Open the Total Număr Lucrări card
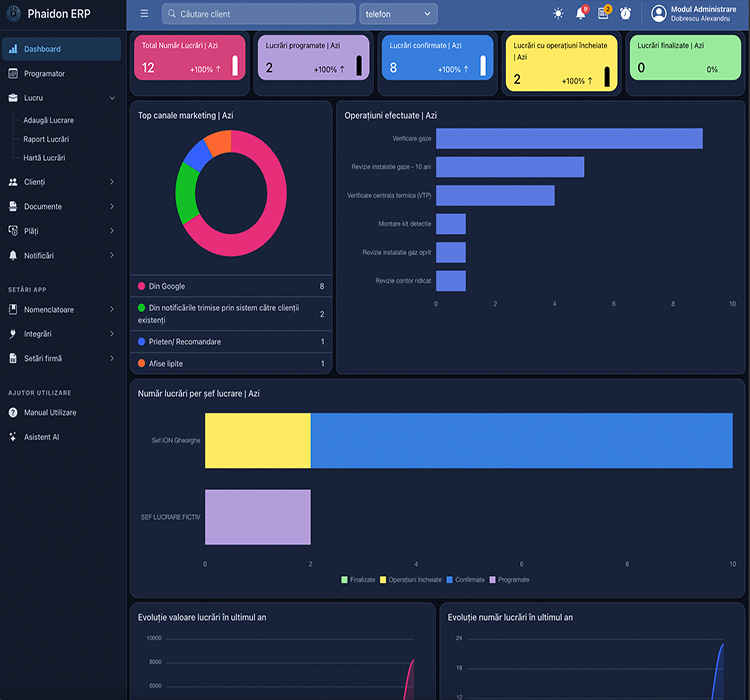This screenshot has width=750, height=700. (190, 57)
